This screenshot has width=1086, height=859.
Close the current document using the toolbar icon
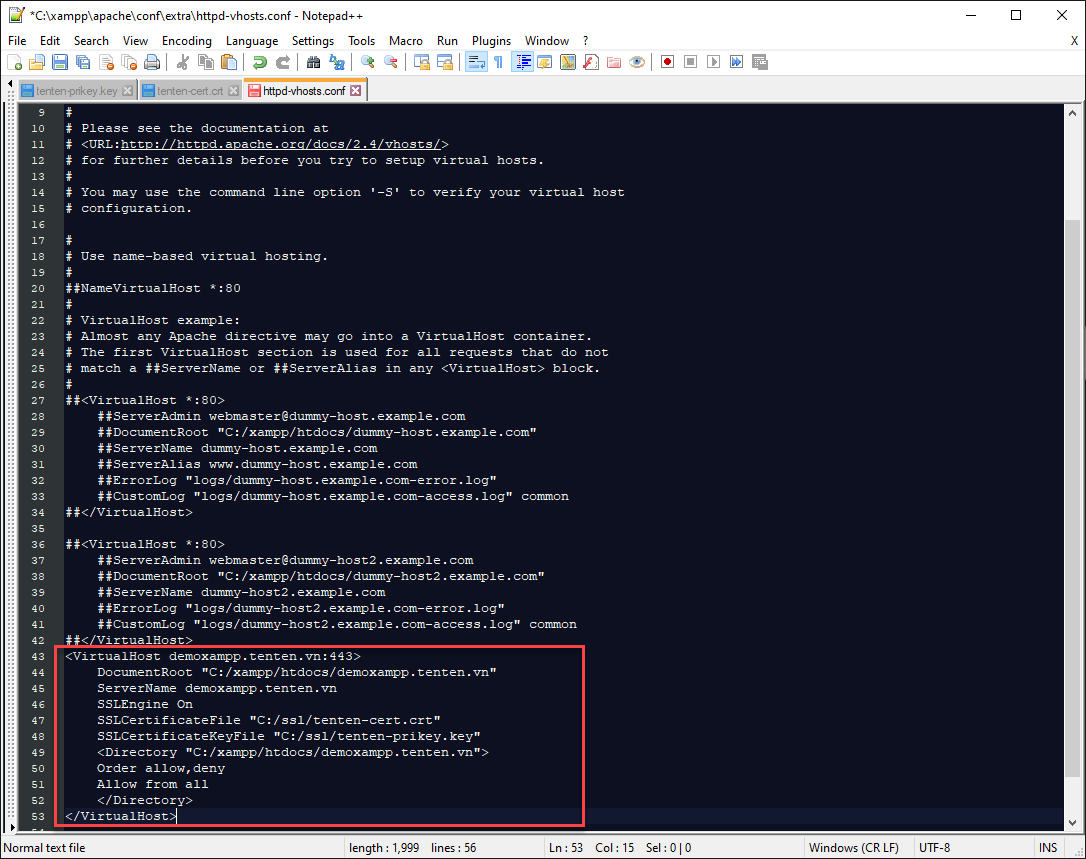click(106, 62)
